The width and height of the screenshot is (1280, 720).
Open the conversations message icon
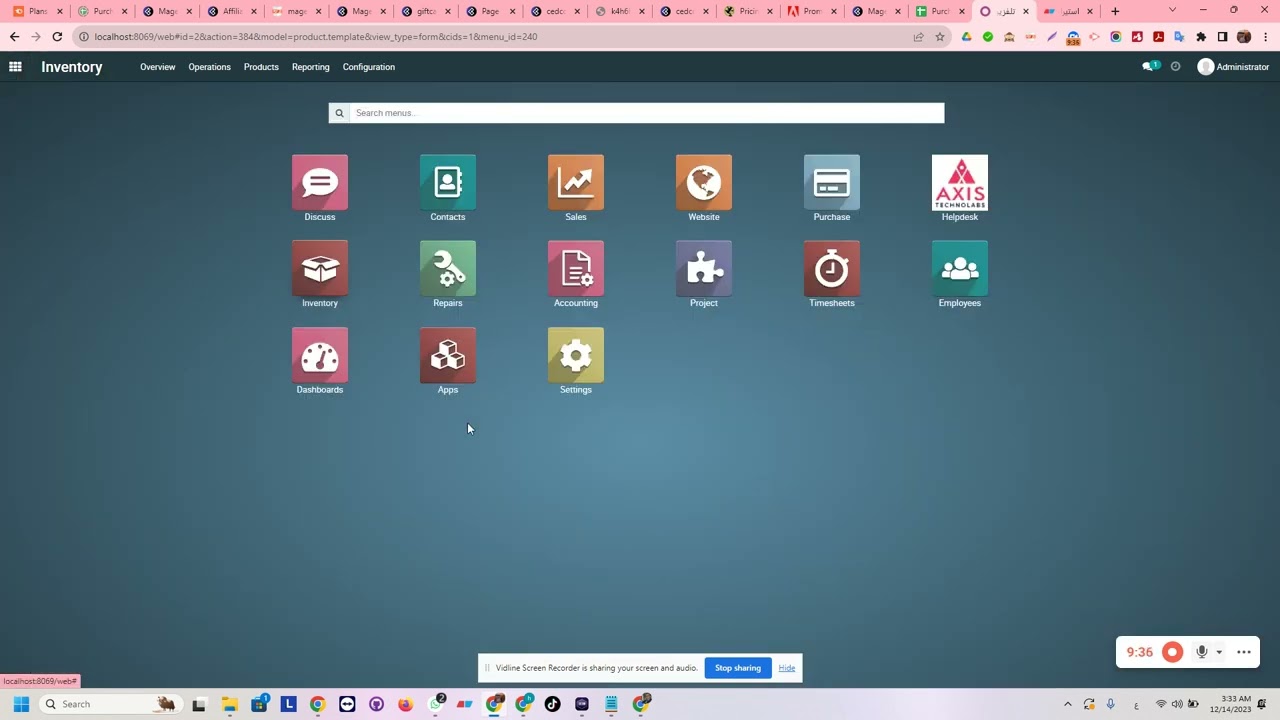pyautogui.click(x=1149, y=67)
